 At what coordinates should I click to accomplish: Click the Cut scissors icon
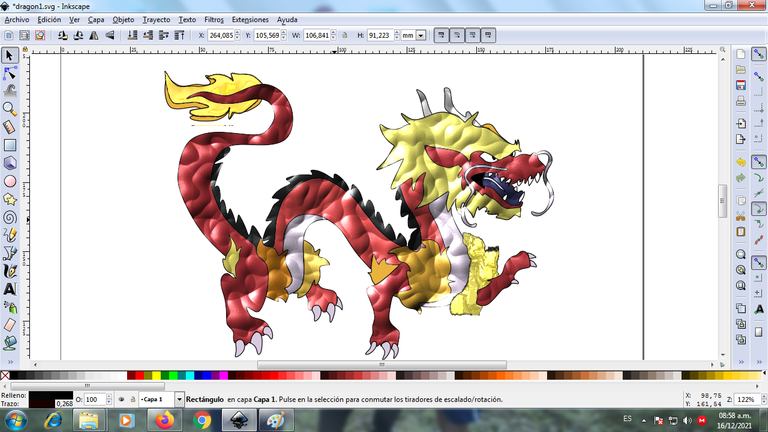tap(741, 216)
